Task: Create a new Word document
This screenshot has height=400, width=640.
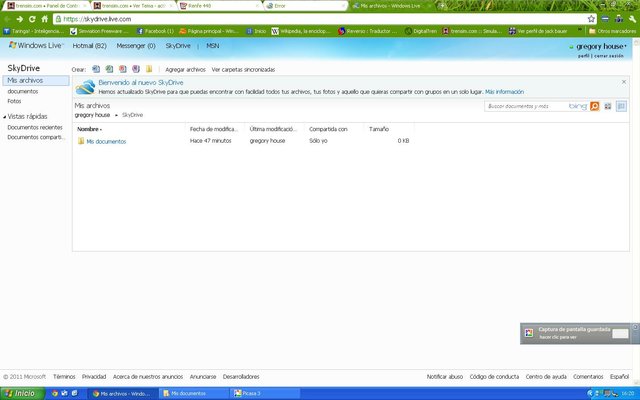Action: [96, 69]
